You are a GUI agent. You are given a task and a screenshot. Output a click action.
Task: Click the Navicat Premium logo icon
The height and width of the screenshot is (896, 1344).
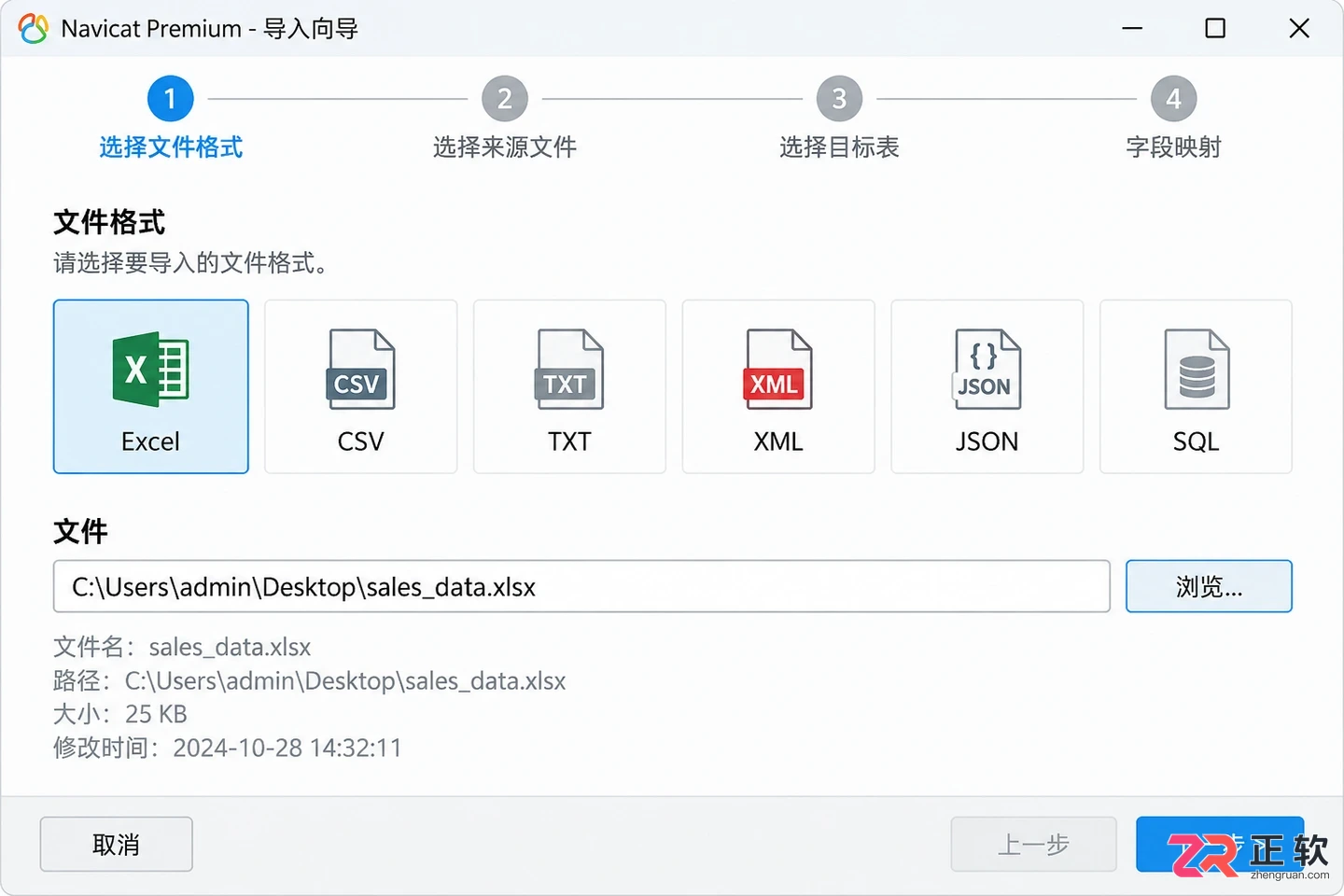34,29
